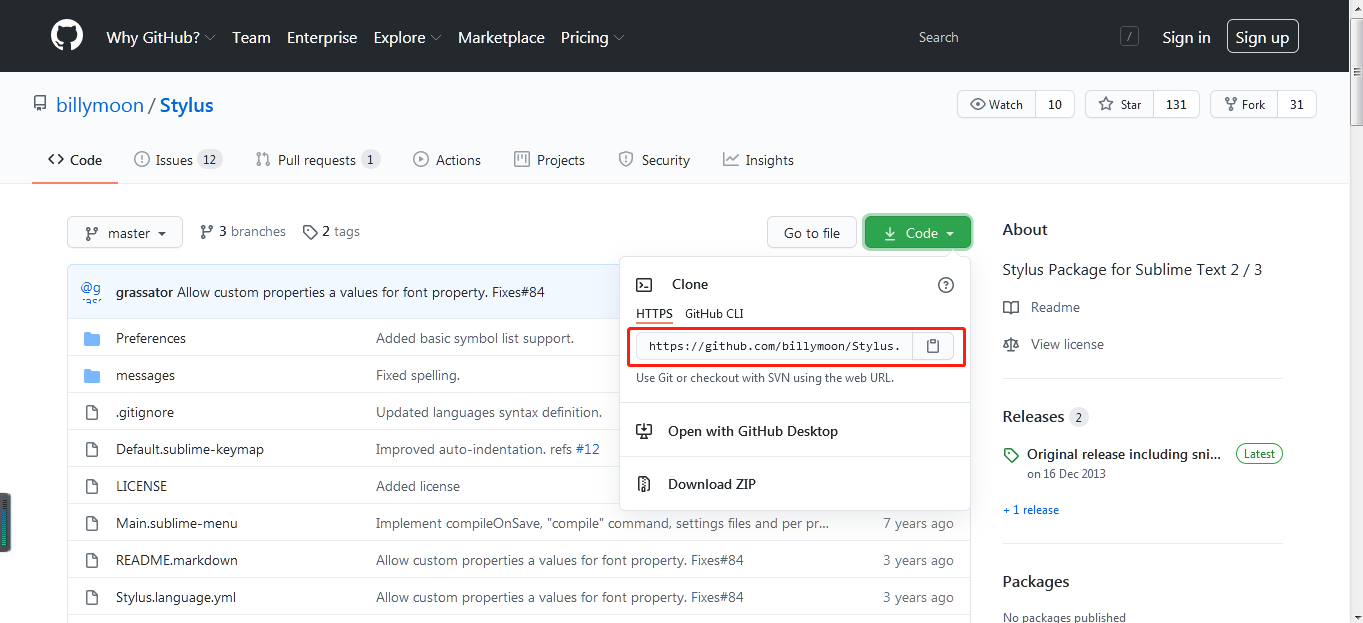Viewport: 1363px width, 623px height.
Task: Switch to the GitHub CLI tab
Action: pyautogui.click(x=713, y=314)
